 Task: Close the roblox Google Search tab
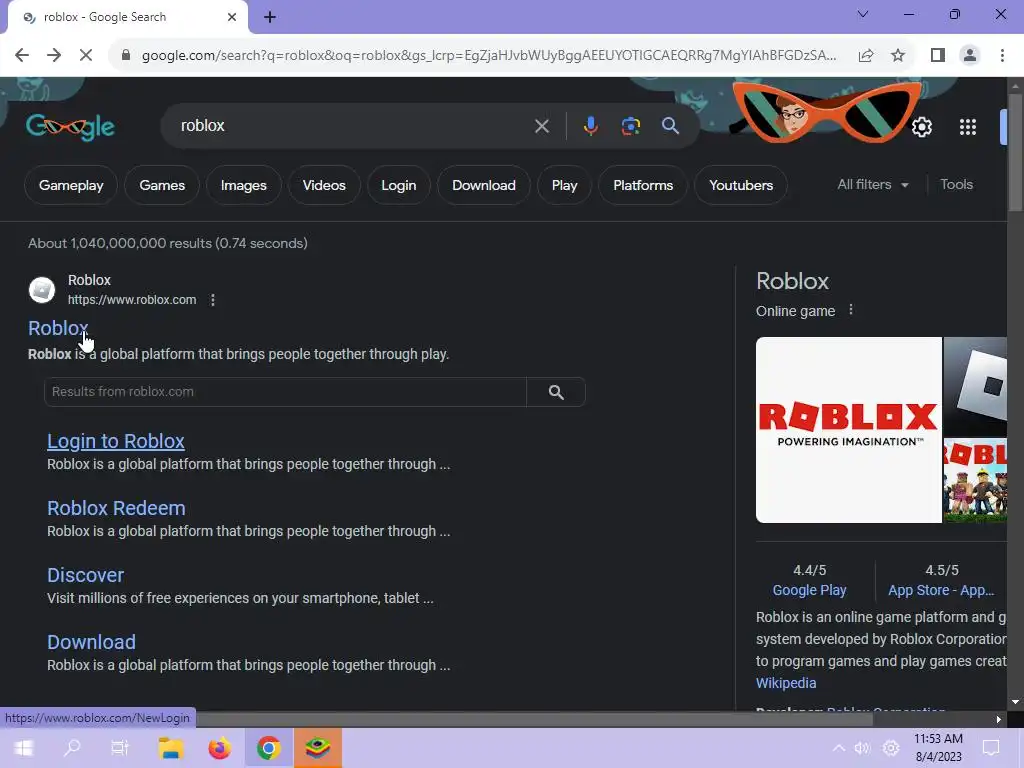point(232,17)
